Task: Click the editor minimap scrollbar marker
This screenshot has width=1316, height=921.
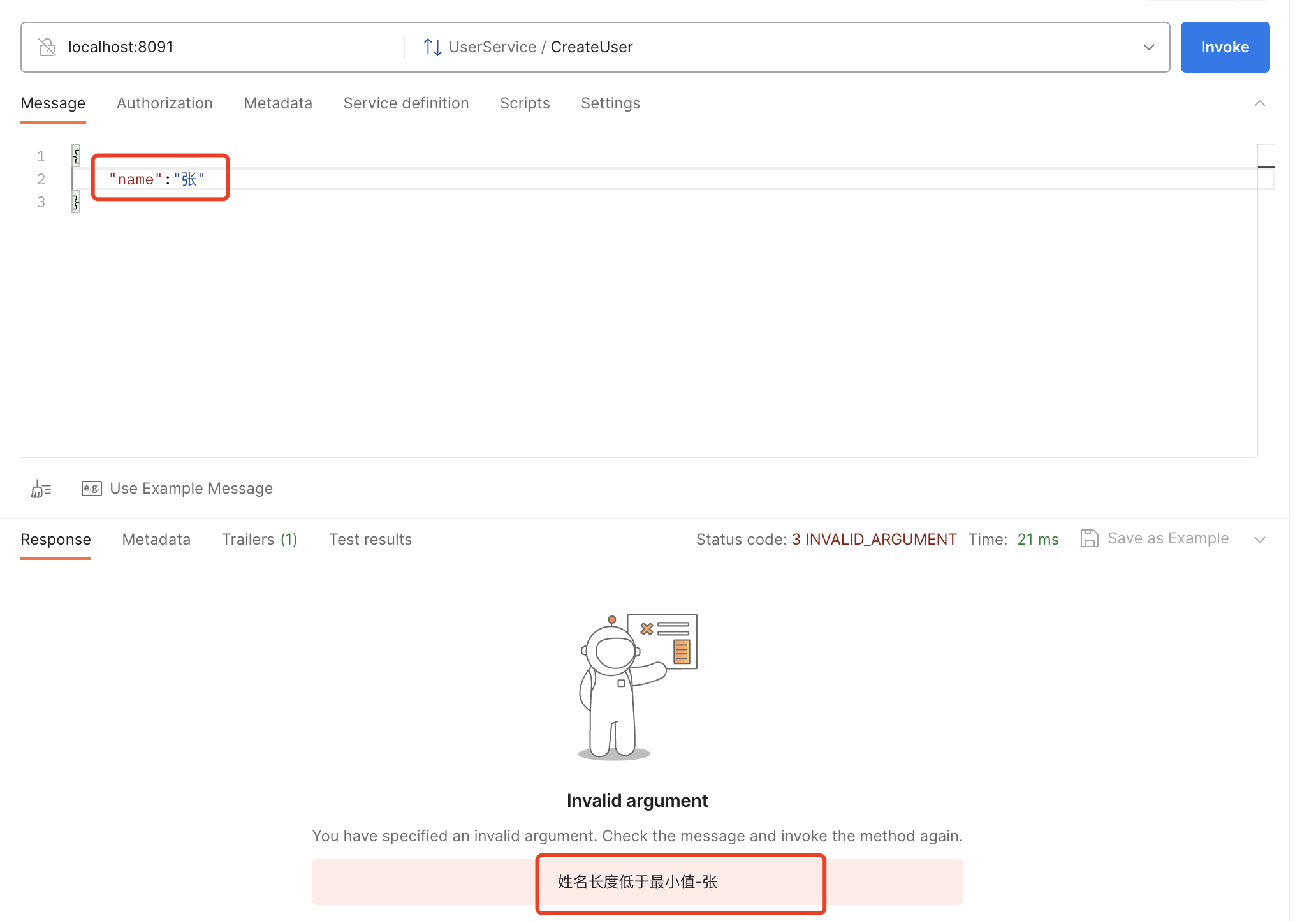Action: 1266,167
